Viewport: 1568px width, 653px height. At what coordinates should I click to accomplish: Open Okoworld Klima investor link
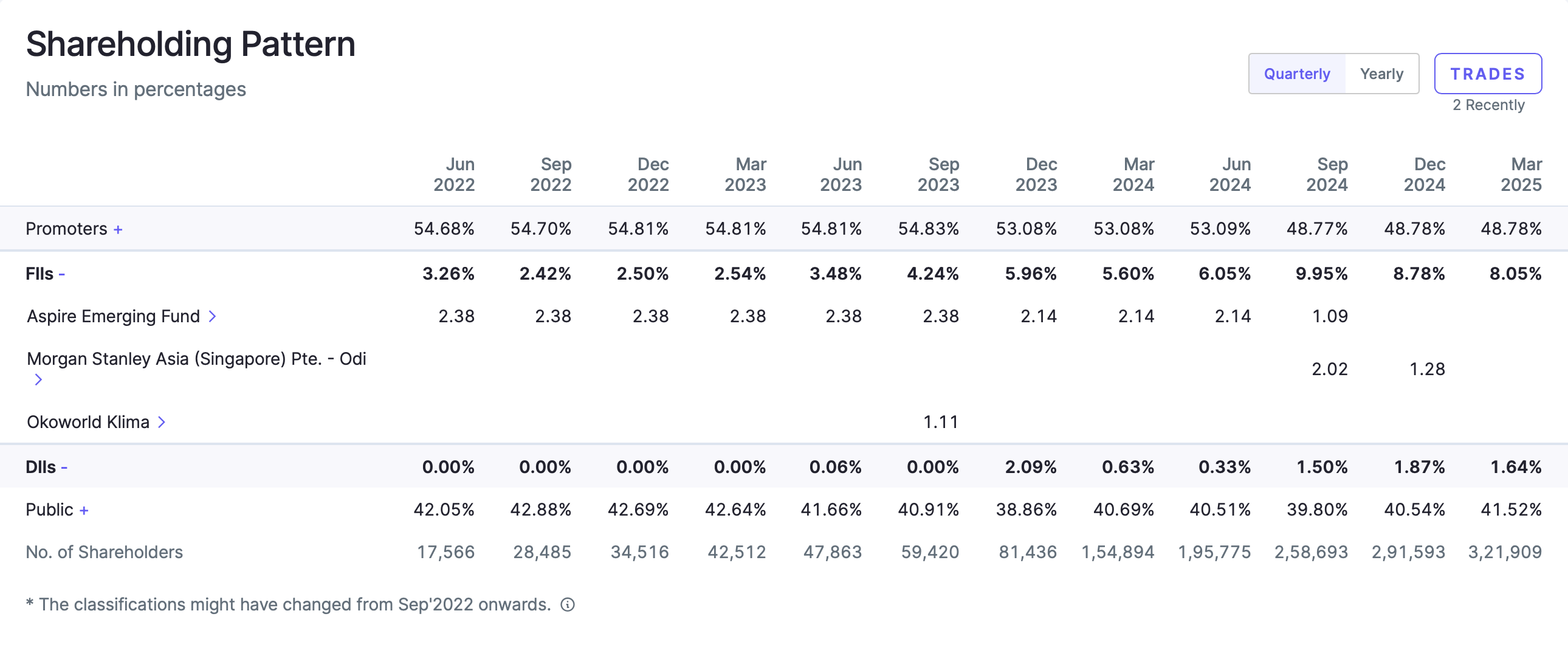click(88, 421)
